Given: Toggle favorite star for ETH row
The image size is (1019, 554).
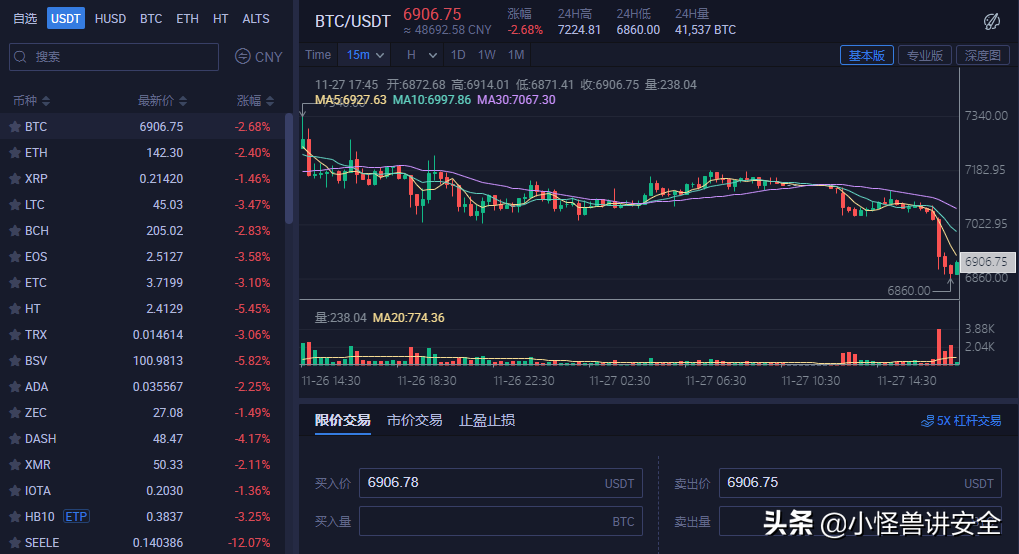Looking at the screenshot, I should 14,153.
